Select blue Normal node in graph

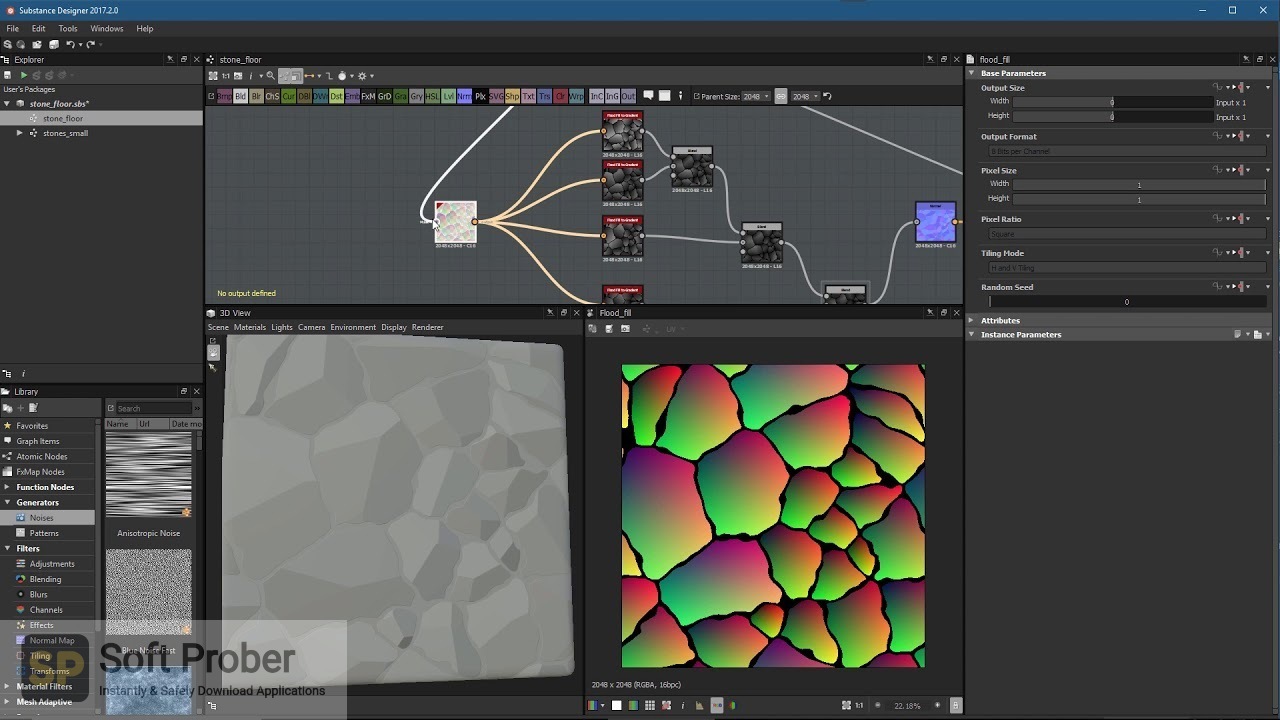[935, 223]
